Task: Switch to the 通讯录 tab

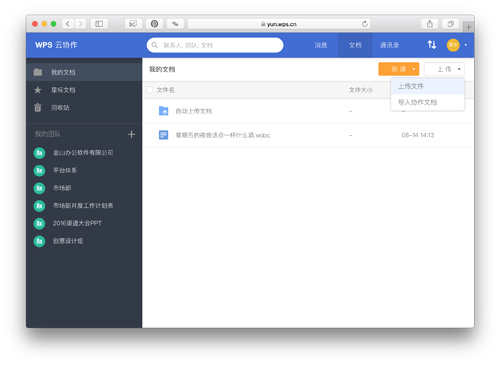Action: (389, 45)
